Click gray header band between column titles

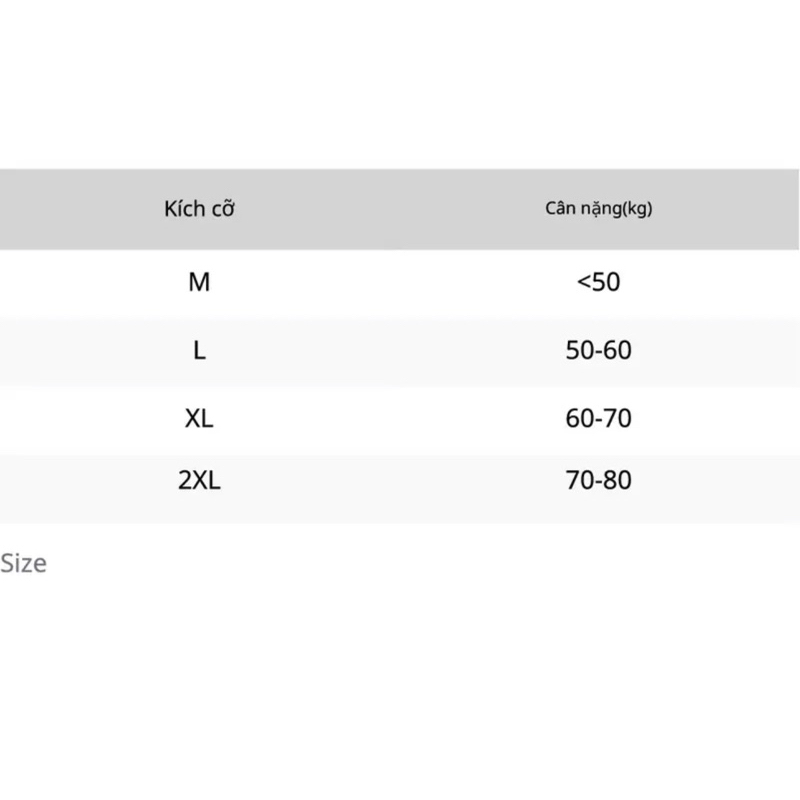[x=400, y=210]
